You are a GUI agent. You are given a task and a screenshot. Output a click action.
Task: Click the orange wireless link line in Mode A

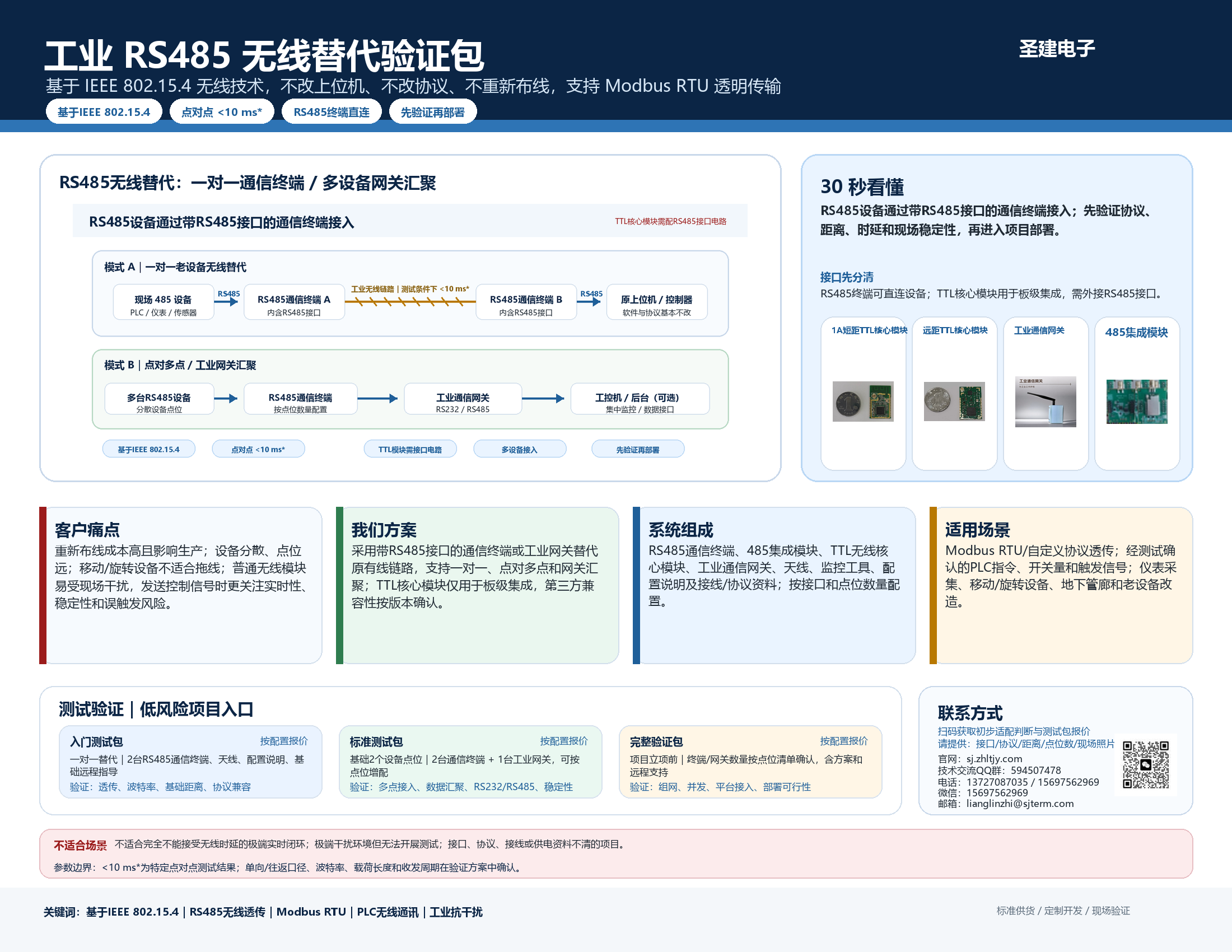[410, 302]
